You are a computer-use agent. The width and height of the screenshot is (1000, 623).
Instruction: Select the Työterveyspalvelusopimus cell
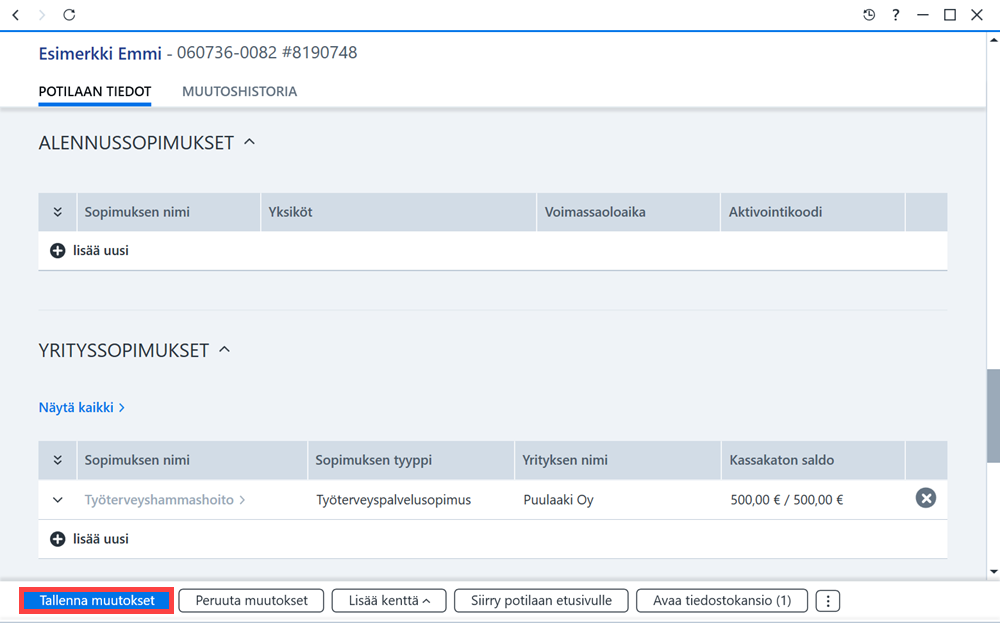pos(393,500)
